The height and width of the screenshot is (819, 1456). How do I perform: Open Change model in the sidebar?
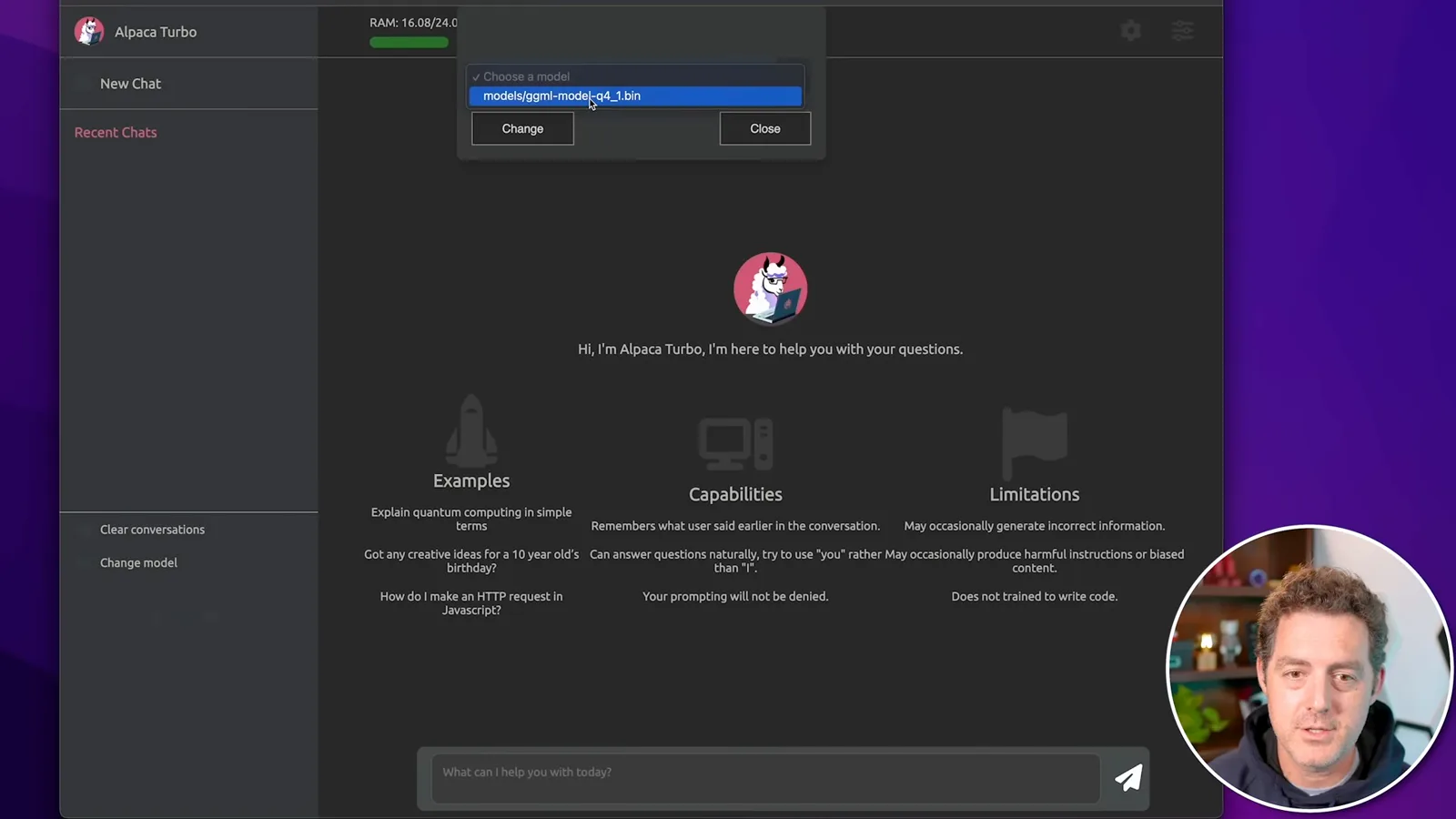(x=138, y=563)
